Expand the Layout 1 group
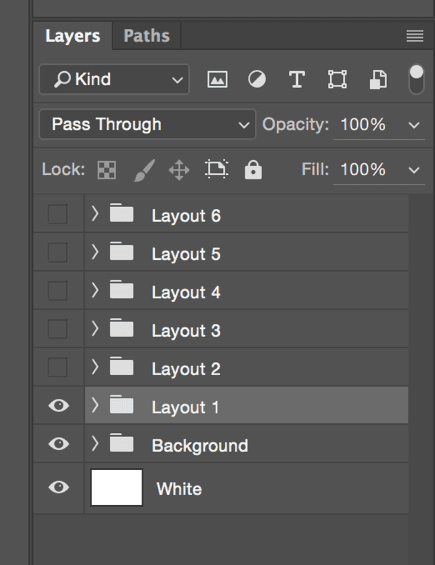The width and height of the screenshot is (435, 565). (x=95, y=405)
